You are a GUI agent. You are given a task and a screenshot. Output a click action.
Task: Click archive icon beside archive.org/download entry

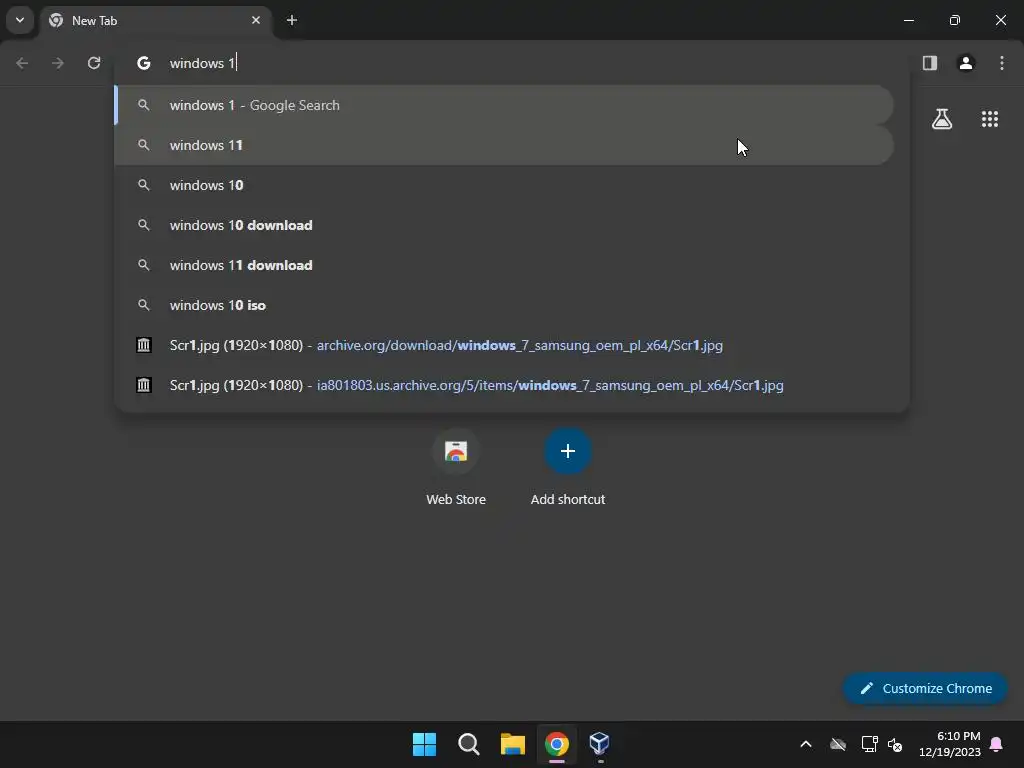[144, 345]
